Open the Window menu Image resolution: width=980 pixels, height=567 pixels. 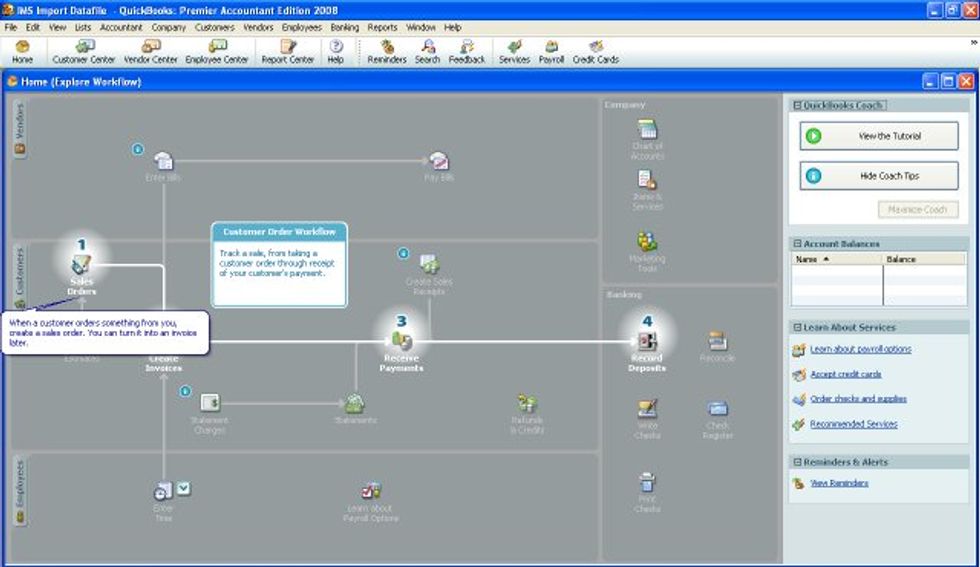(x=421, y=28)
